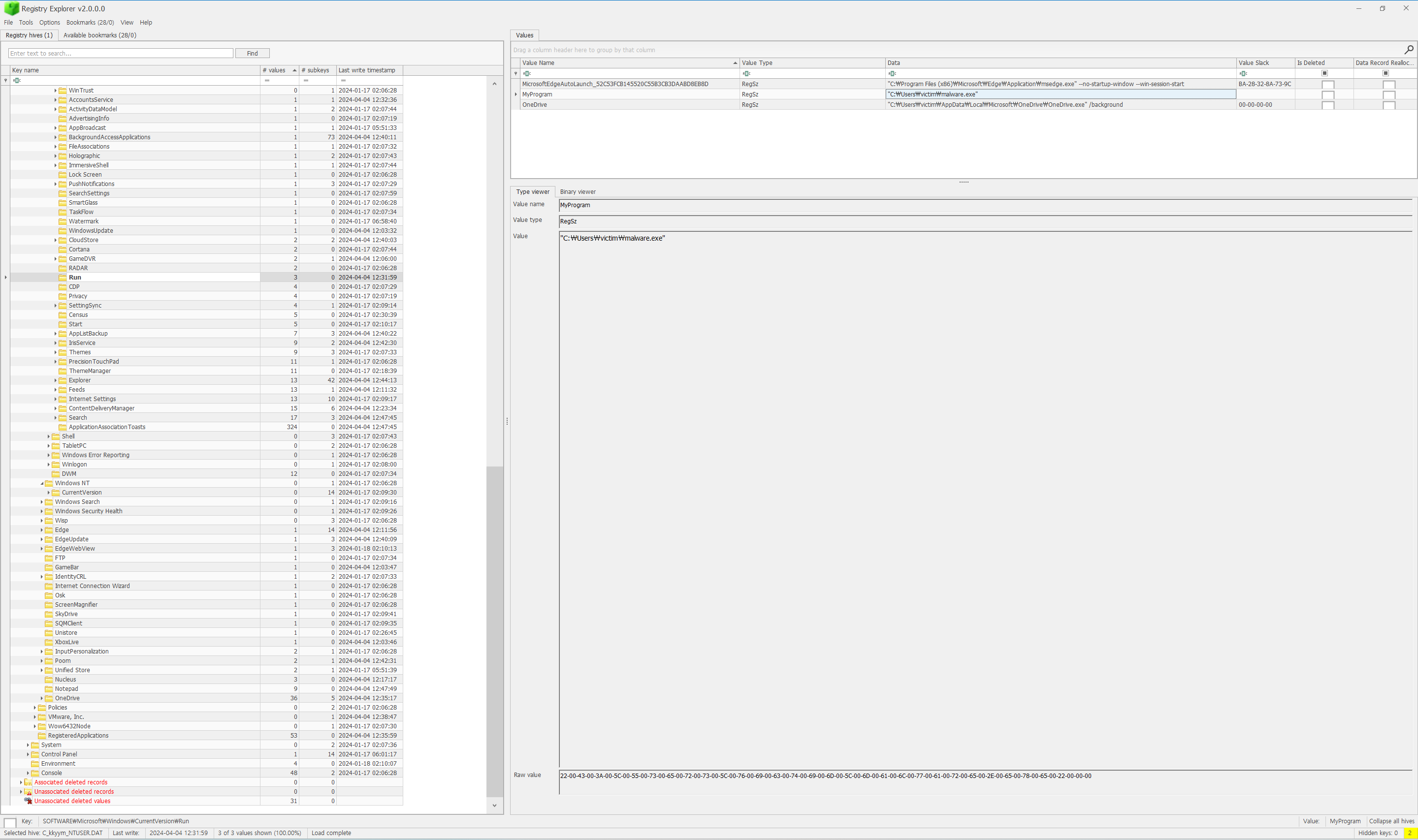
Task: Click the Associated deleted records warning folder icon
Action: tap(28, 782)
